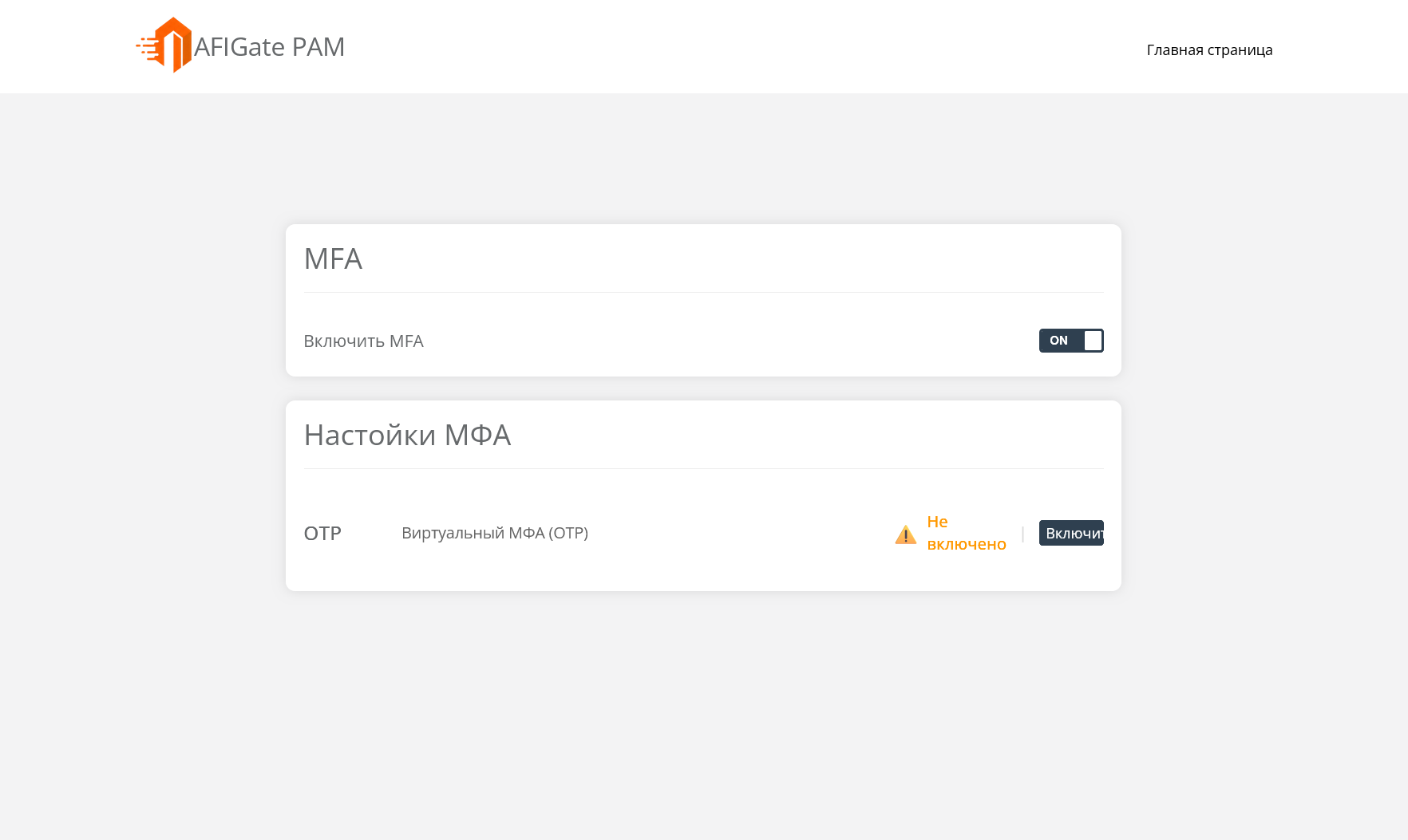Image resolution: width=1408 pixels, height=840 pixels.
Task: Click the separator bar beside Включить button
Action: (1022, 533)
